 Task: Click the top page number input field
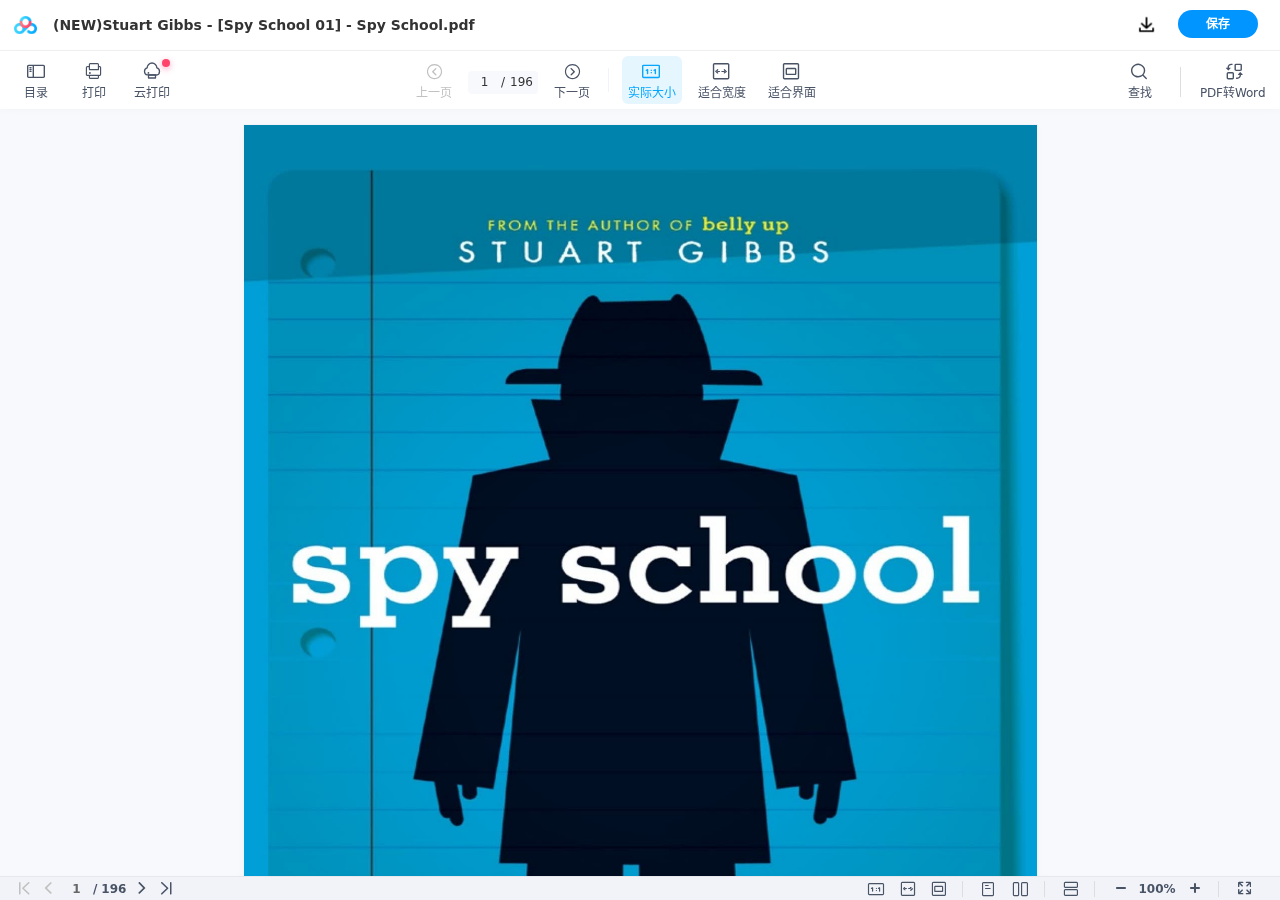tap(484, 82)
